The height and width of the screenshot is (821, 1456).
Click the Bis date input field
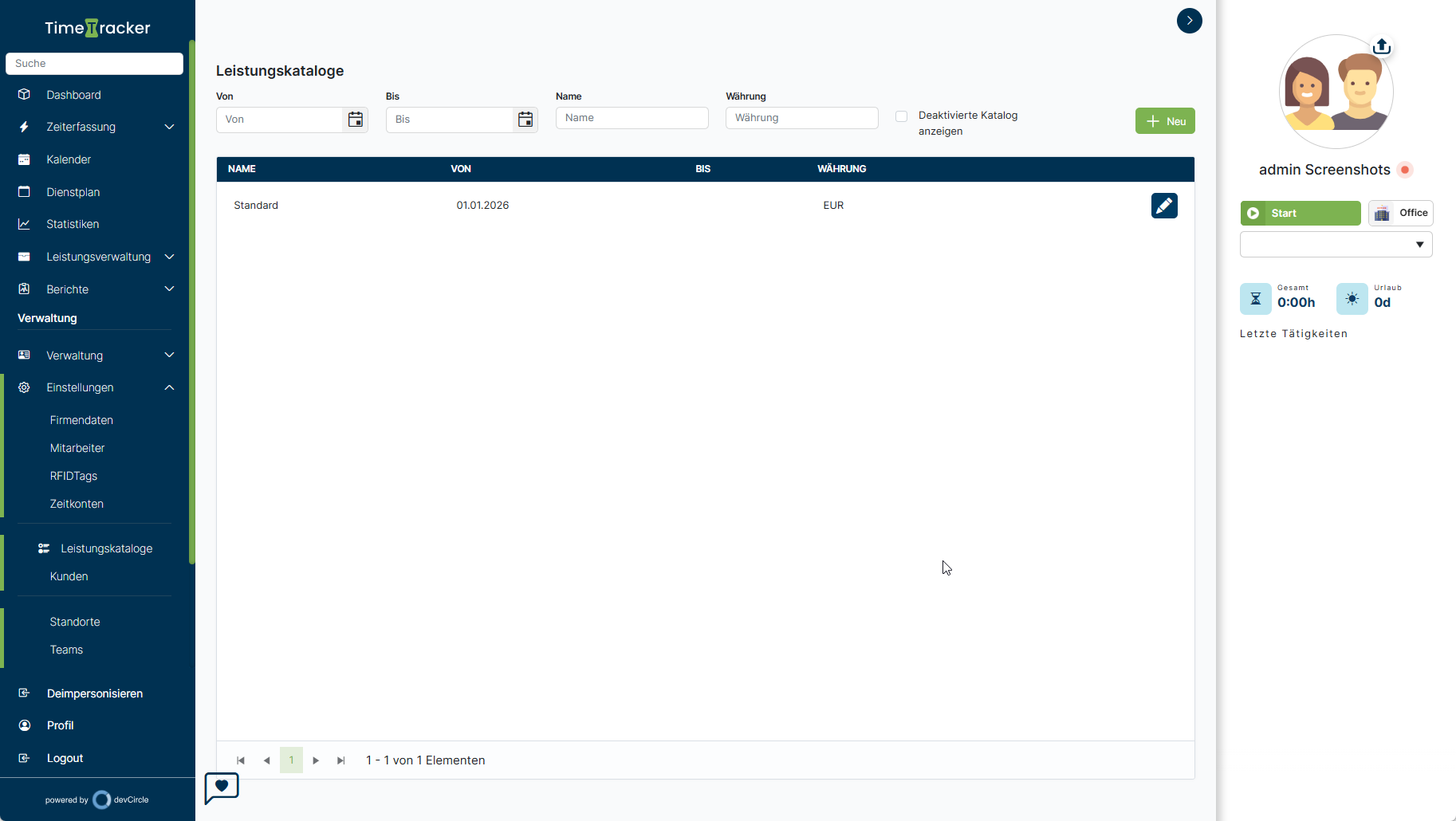pyautogui.click(x=450, y=120)
